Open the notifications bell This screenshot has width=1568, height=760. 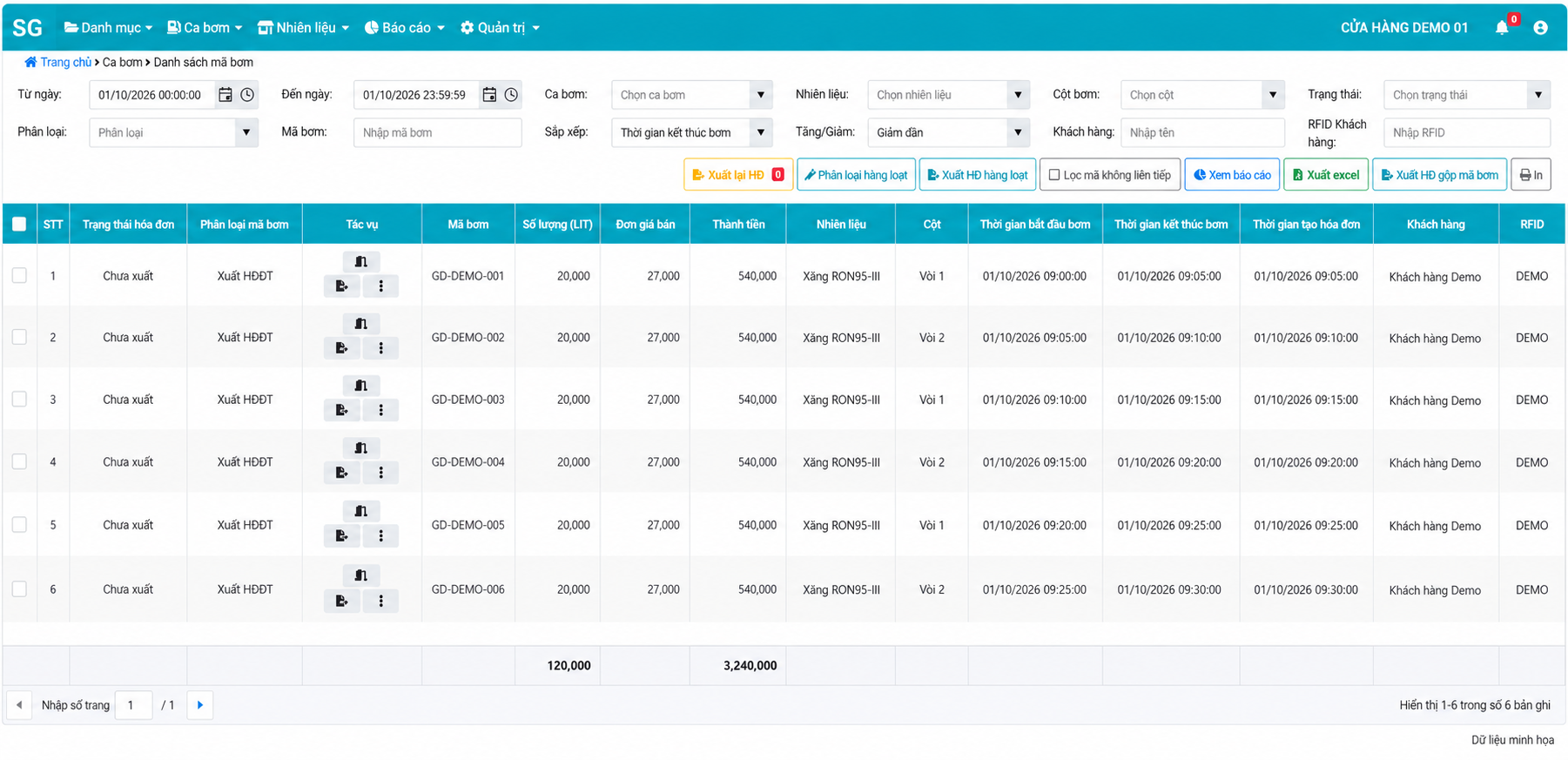point(1502,28)
